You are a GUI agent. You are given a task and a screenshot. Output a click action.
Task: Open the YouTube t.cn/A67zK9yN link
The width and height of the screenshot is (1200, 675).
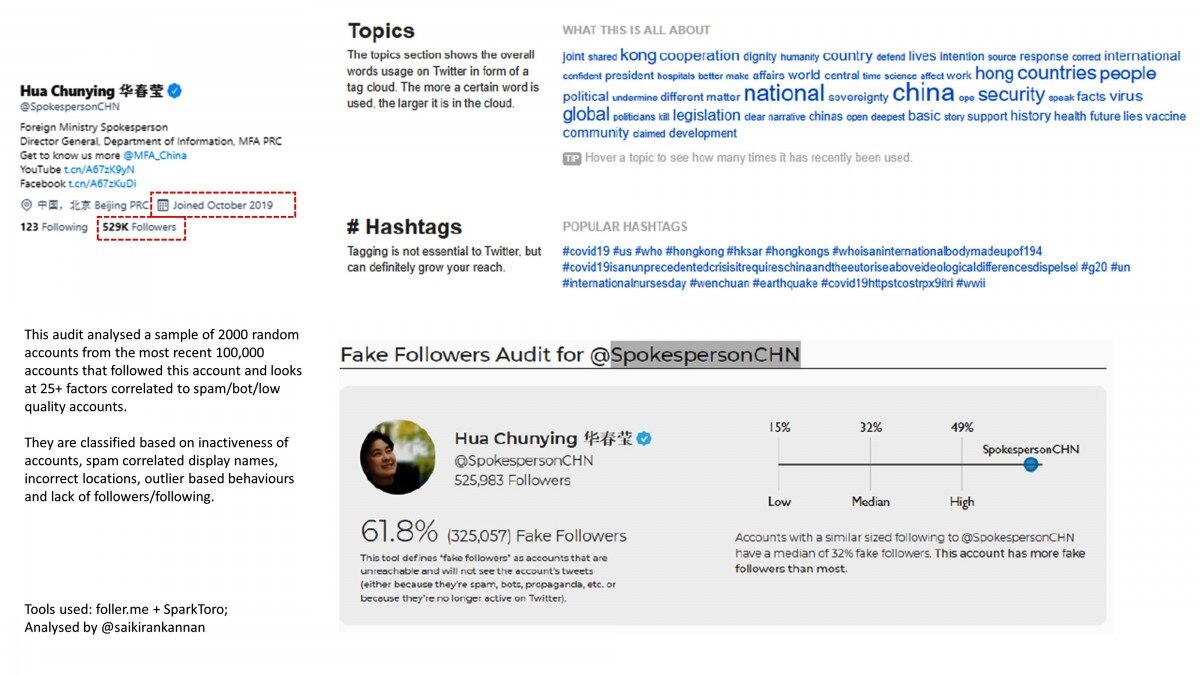tap(101, 170)
